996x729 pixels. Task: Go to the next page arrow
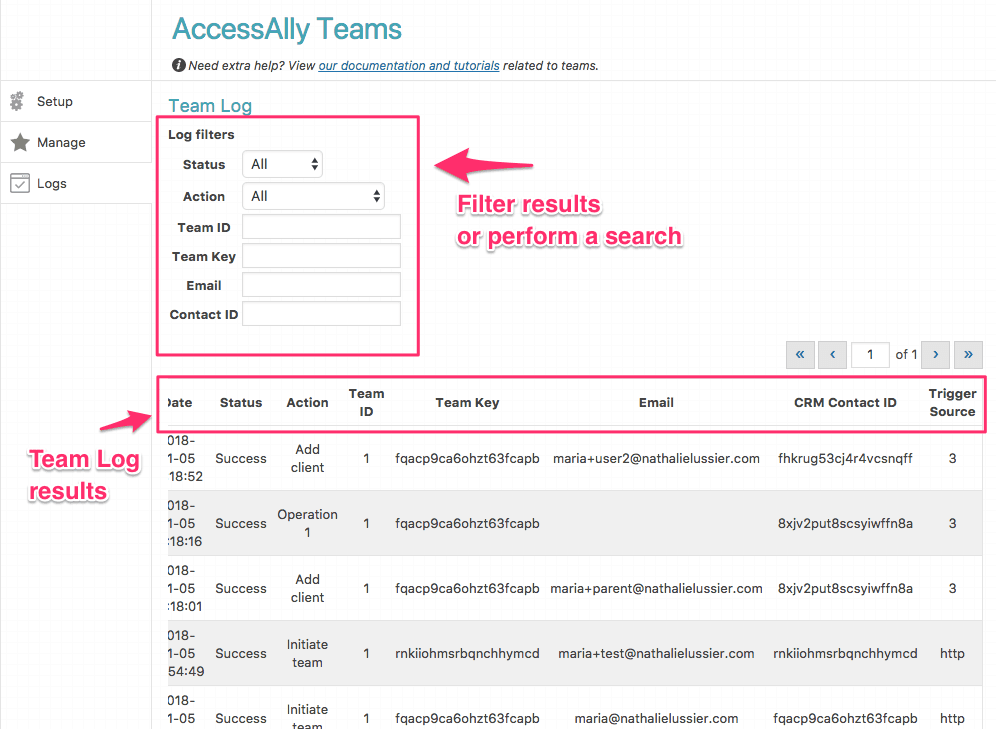coord(935,355)
